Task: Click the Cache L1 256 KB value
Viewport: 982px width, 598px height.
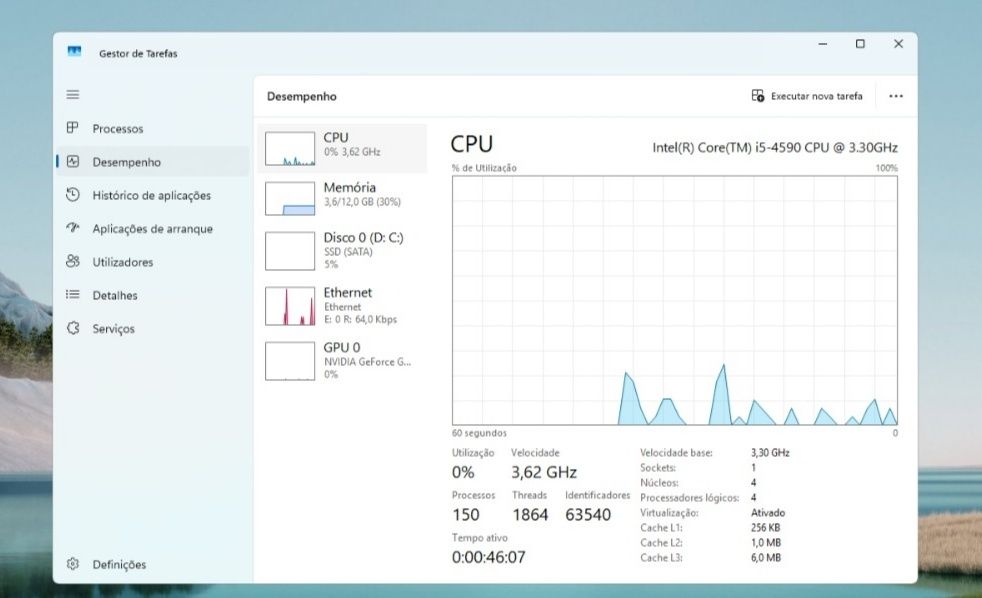Action: (765, 528)
